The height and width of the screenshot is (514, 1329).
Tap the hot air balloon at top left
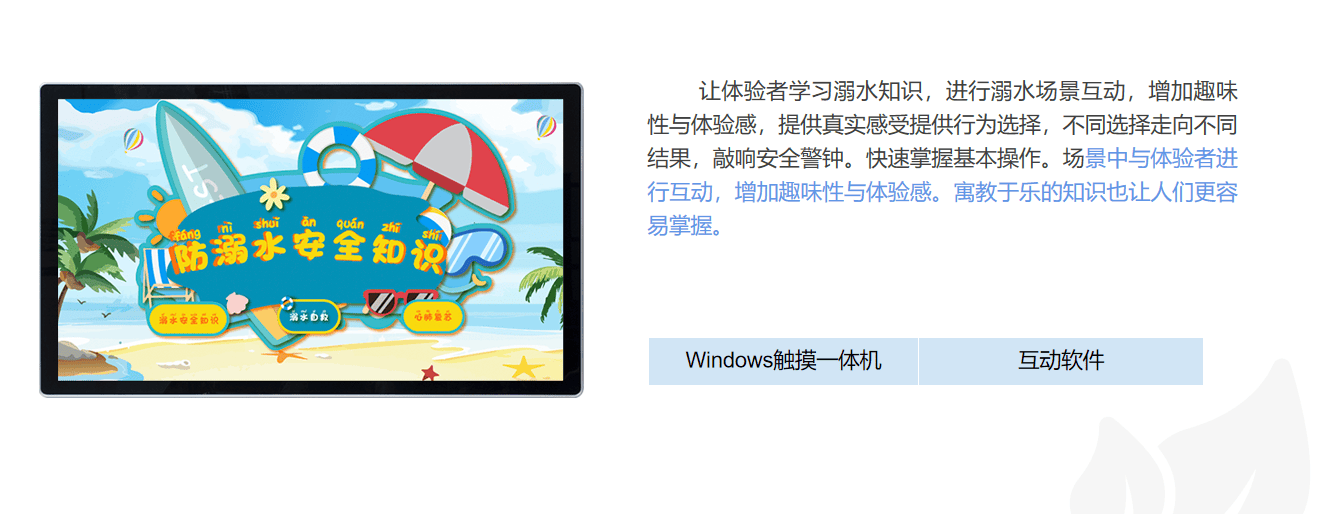click(133, 139)
